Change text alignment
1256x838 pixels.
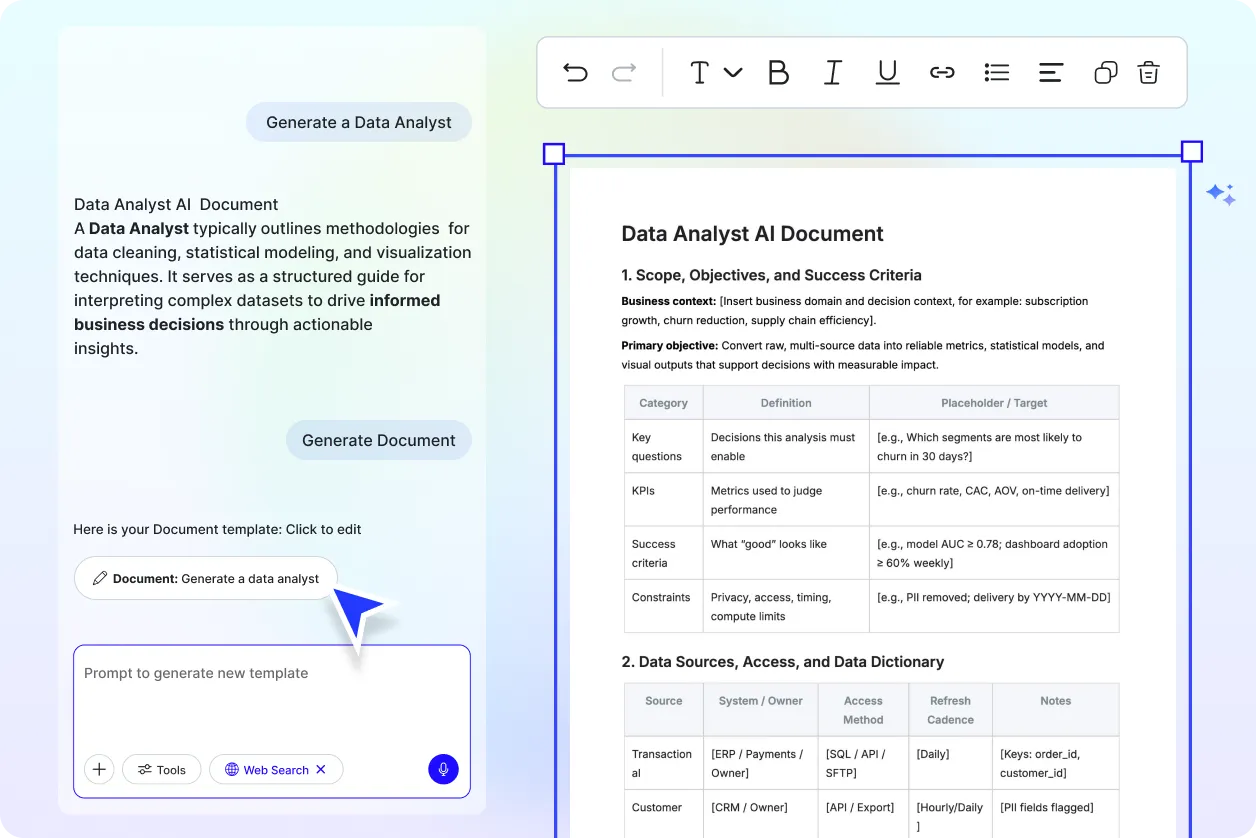coord(1050,71)
